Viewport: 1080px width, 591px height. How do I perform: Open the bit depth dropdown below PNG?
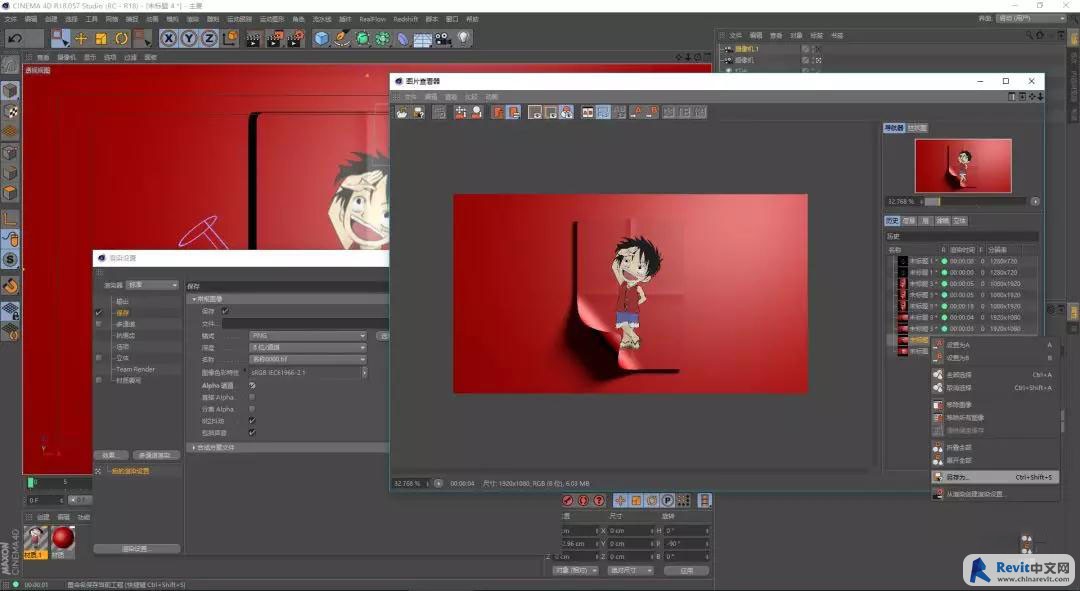click(307, 348)
